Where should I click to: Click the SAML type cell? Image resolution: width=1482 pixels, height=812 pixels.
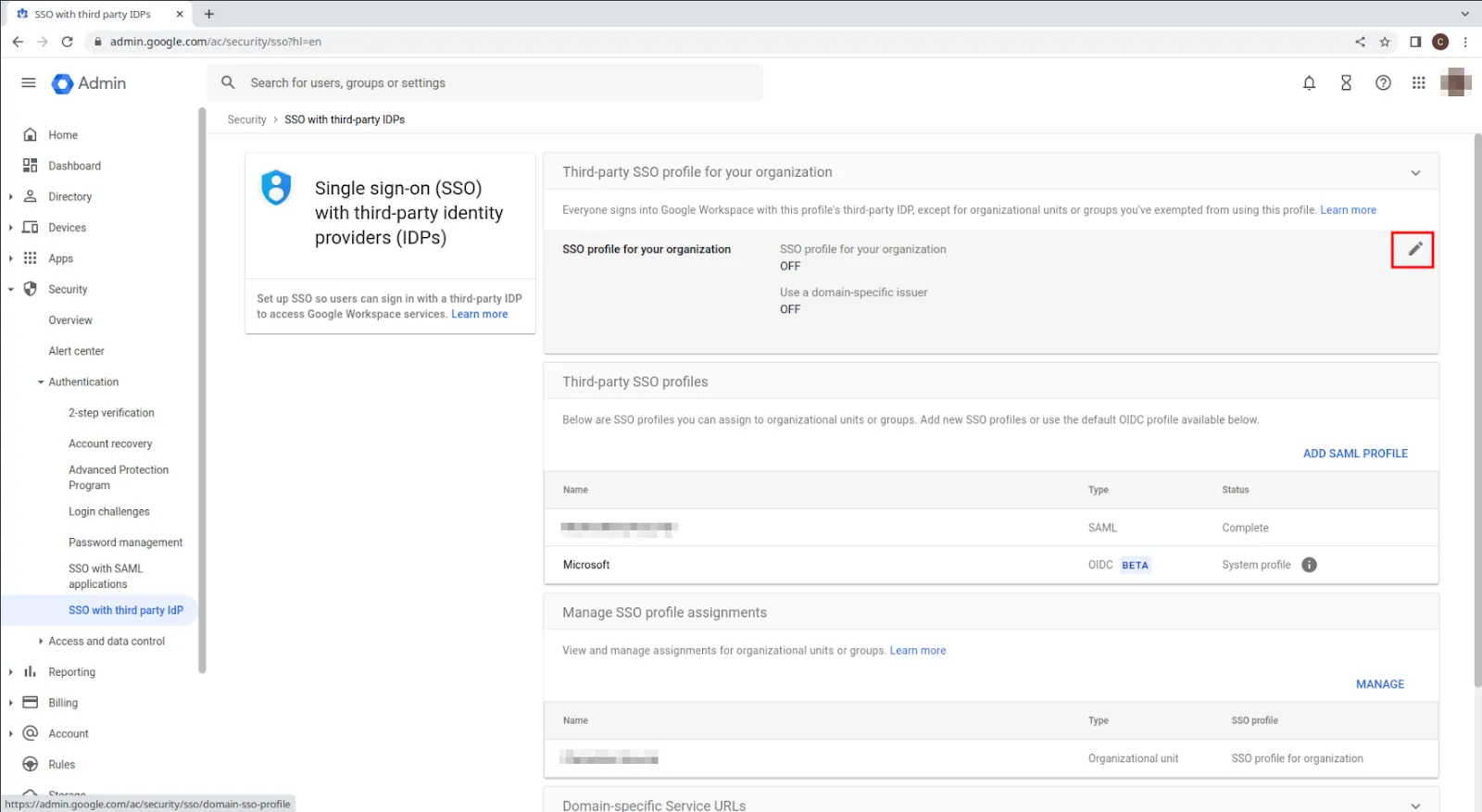tap(1102, 528)
